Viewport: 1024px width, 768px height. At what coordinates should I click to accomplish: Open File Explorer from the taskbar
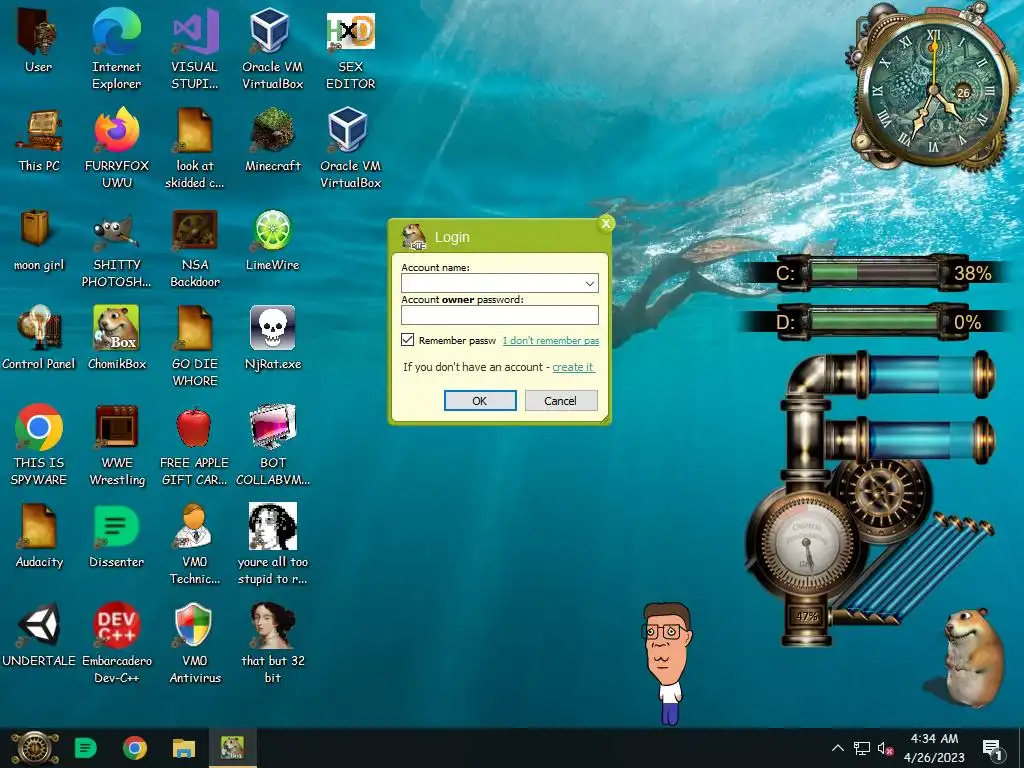point(184,748)
